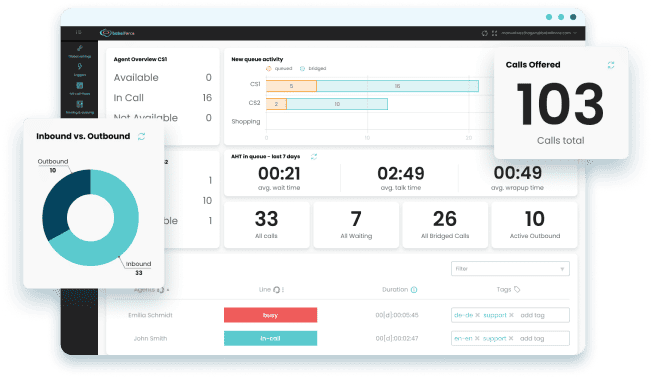
Task: Refresh the AHT in queue widget
Action: point(314,156)
